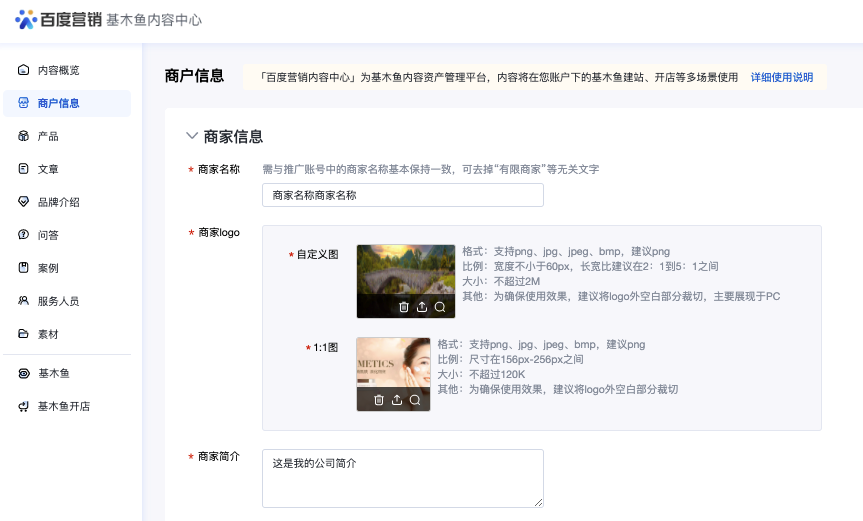The image size is (863, 521).
Task: Click the 产品 cube icon
Action: pos(23,136)
